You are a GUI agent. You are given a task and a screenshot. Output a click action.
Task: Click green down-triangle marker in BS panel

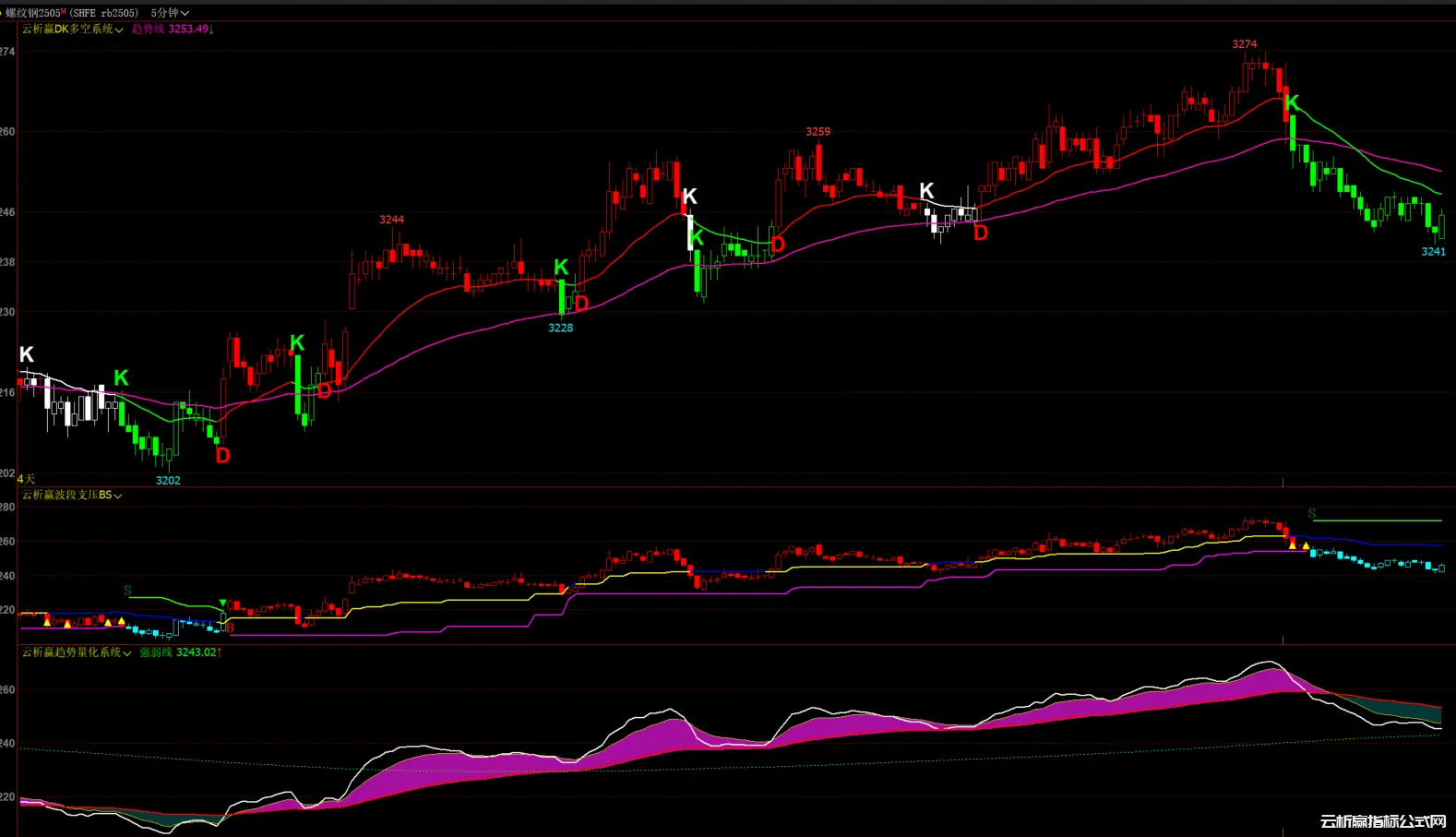coord(222,604)
